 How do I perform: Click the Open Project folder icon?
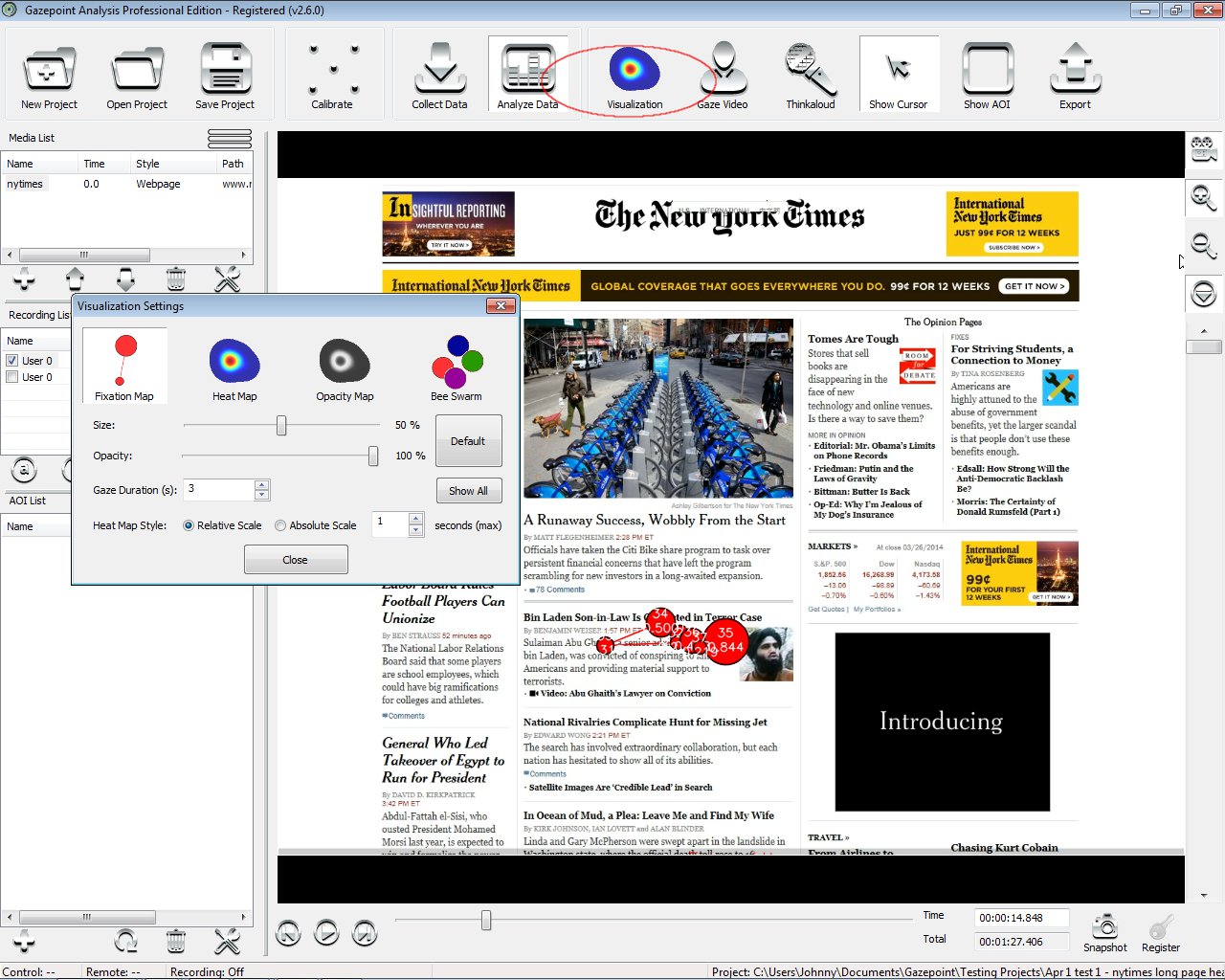coord(137,75)
